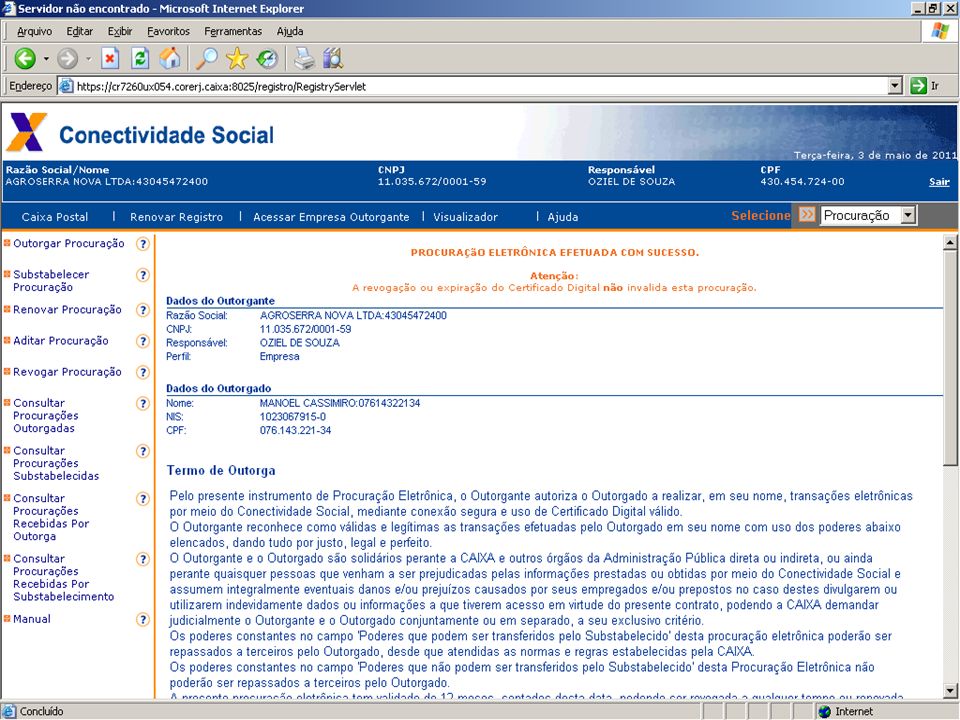Select Substabelecer Procuração in the sidebar
The height and width of the screenshot is (720, 960).
(51, 280)
